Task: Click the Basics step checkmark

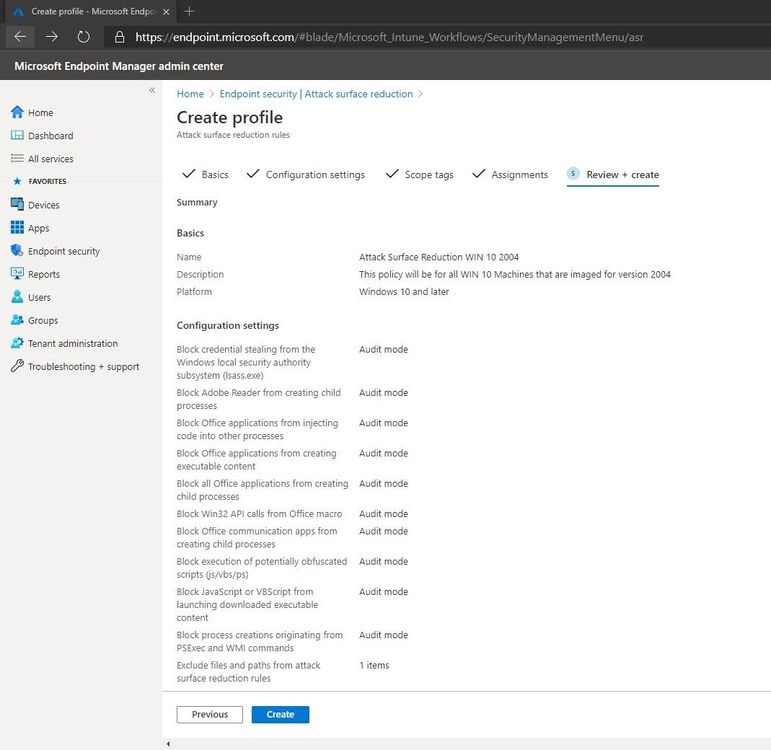Action: coord(189,174)
